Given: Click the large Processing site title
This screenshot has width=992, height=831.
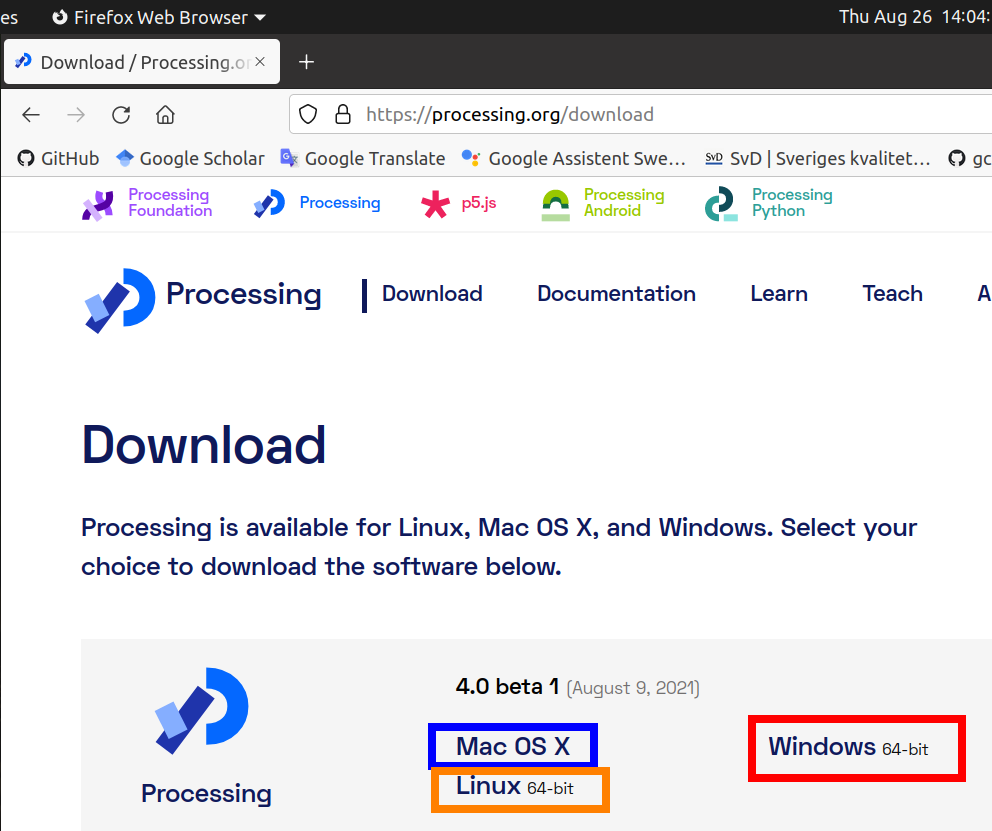Looking at the screenshot, I should (244, 294).
